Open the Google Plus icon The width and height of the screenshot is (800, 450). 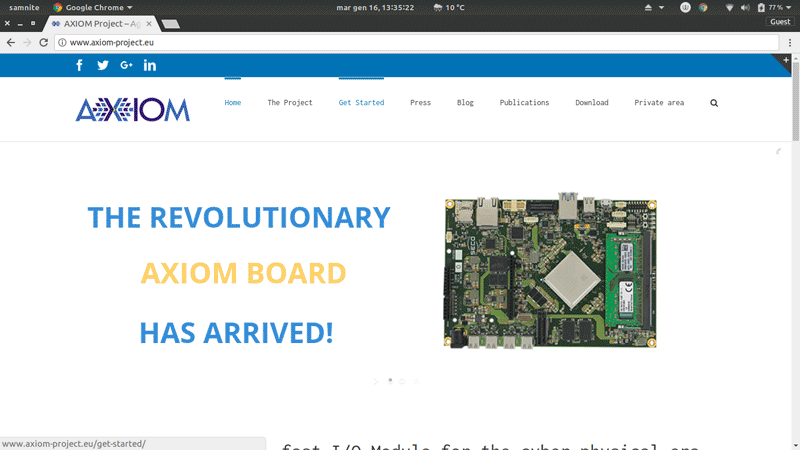tap(126, 65)
